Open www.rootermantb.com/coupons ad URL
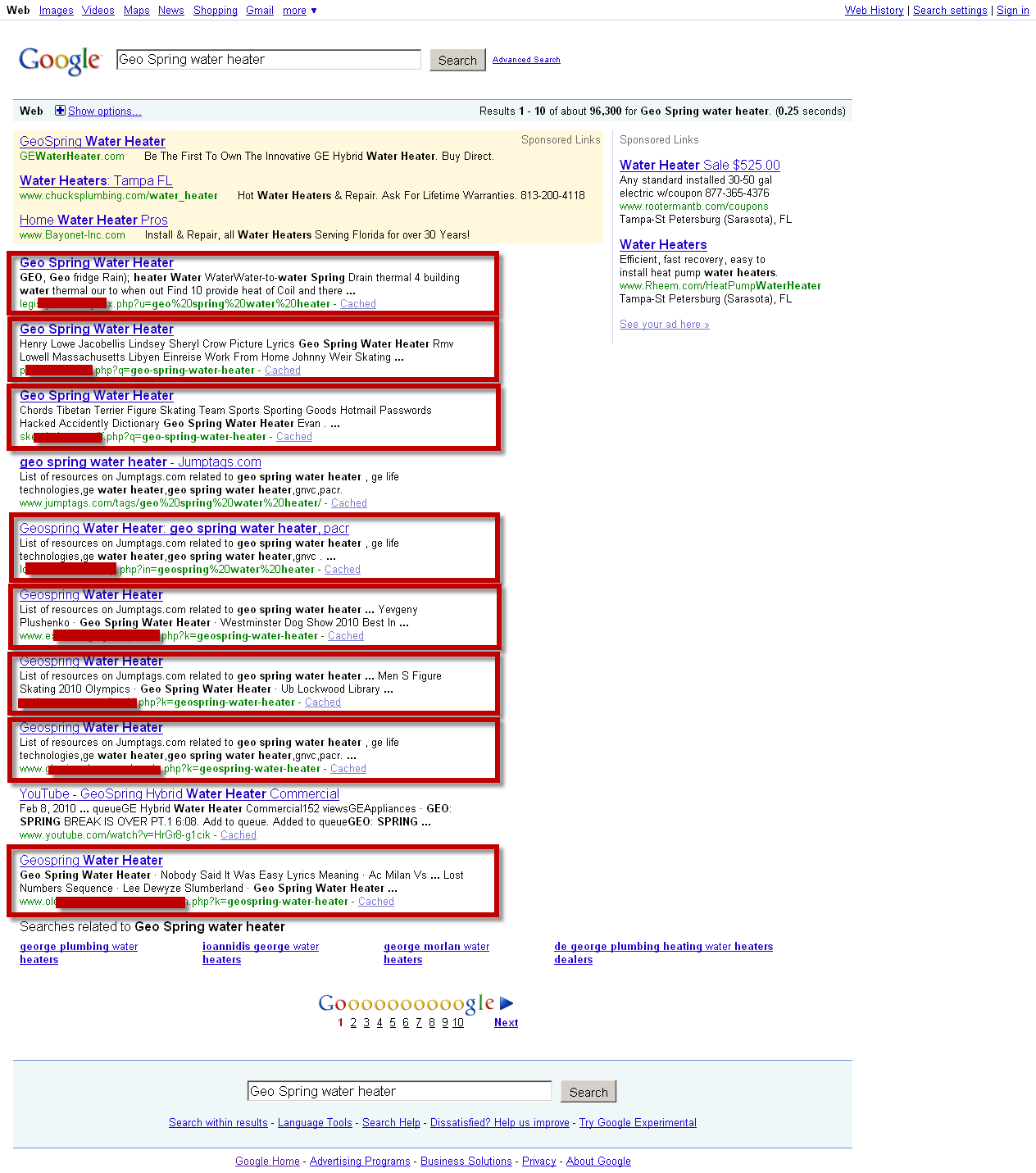 [x=694, y=207]
